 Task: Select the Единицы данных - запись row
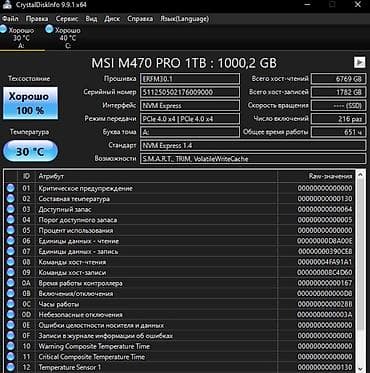[x=179, y=251]
